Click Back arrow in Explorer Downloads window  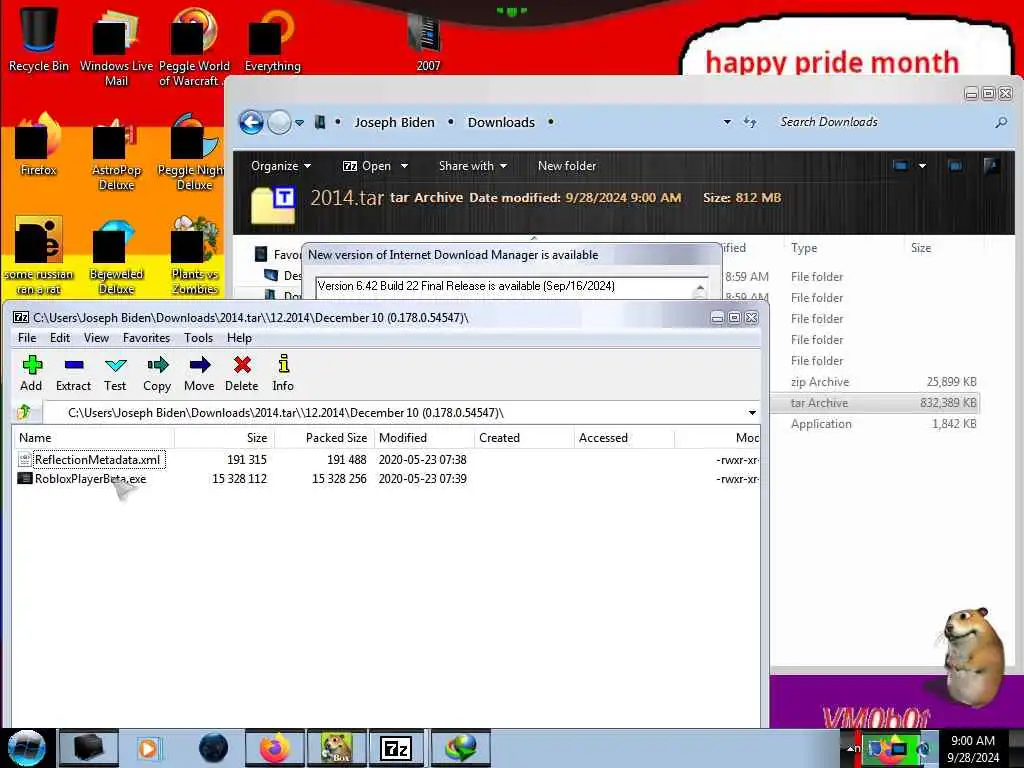tap(251, 122)
